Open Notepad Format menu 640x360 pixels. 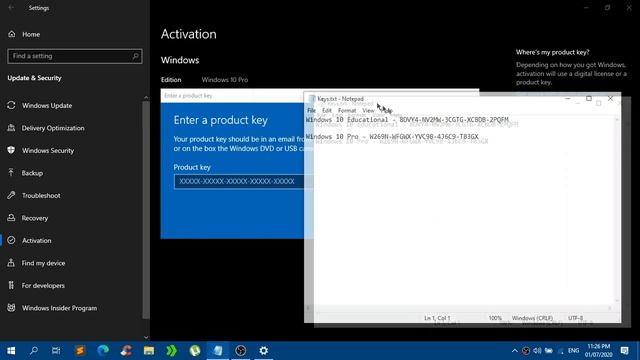[347, 110]
